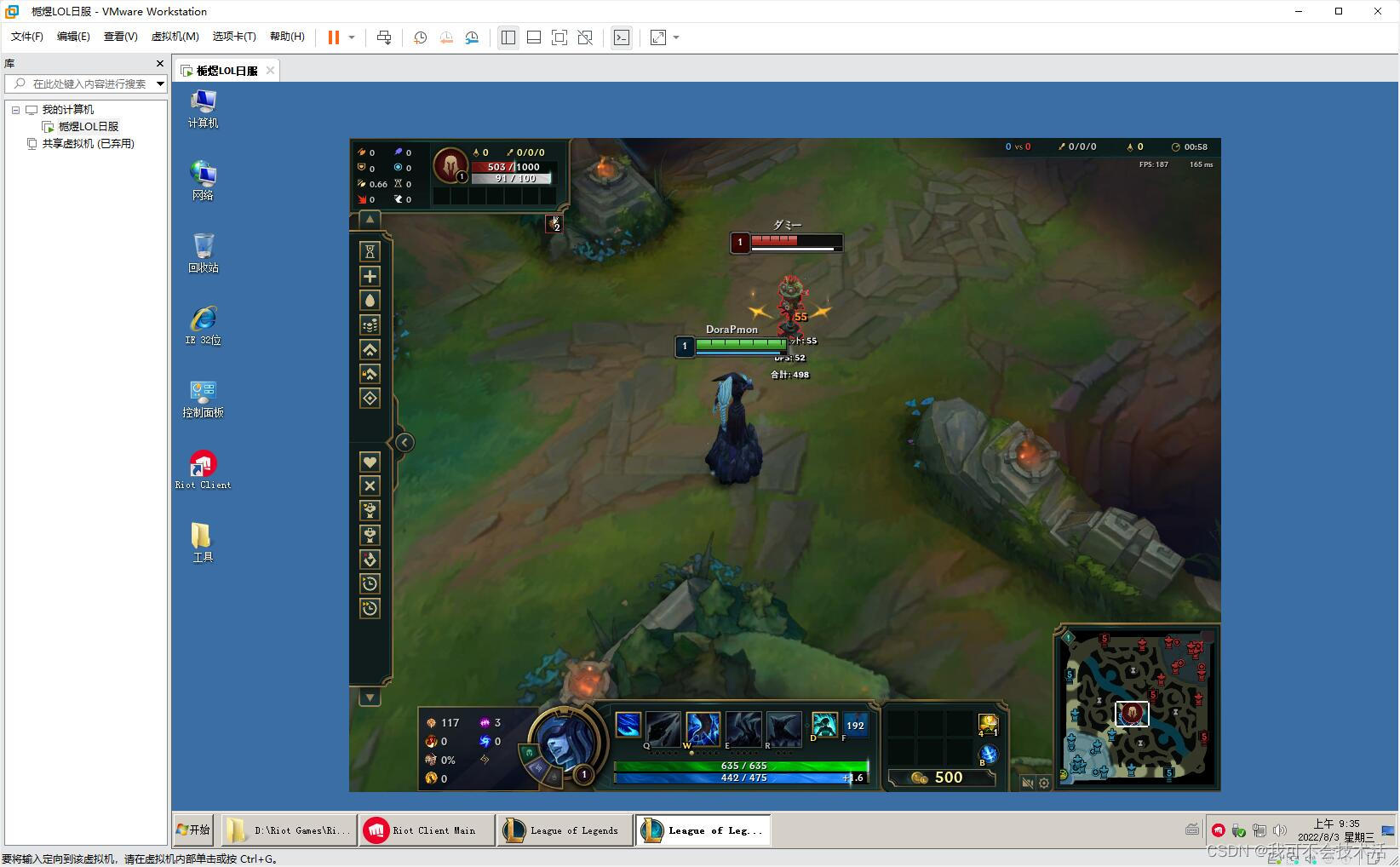
Task: Open minimap settings gear icon
Action: 1044,783
